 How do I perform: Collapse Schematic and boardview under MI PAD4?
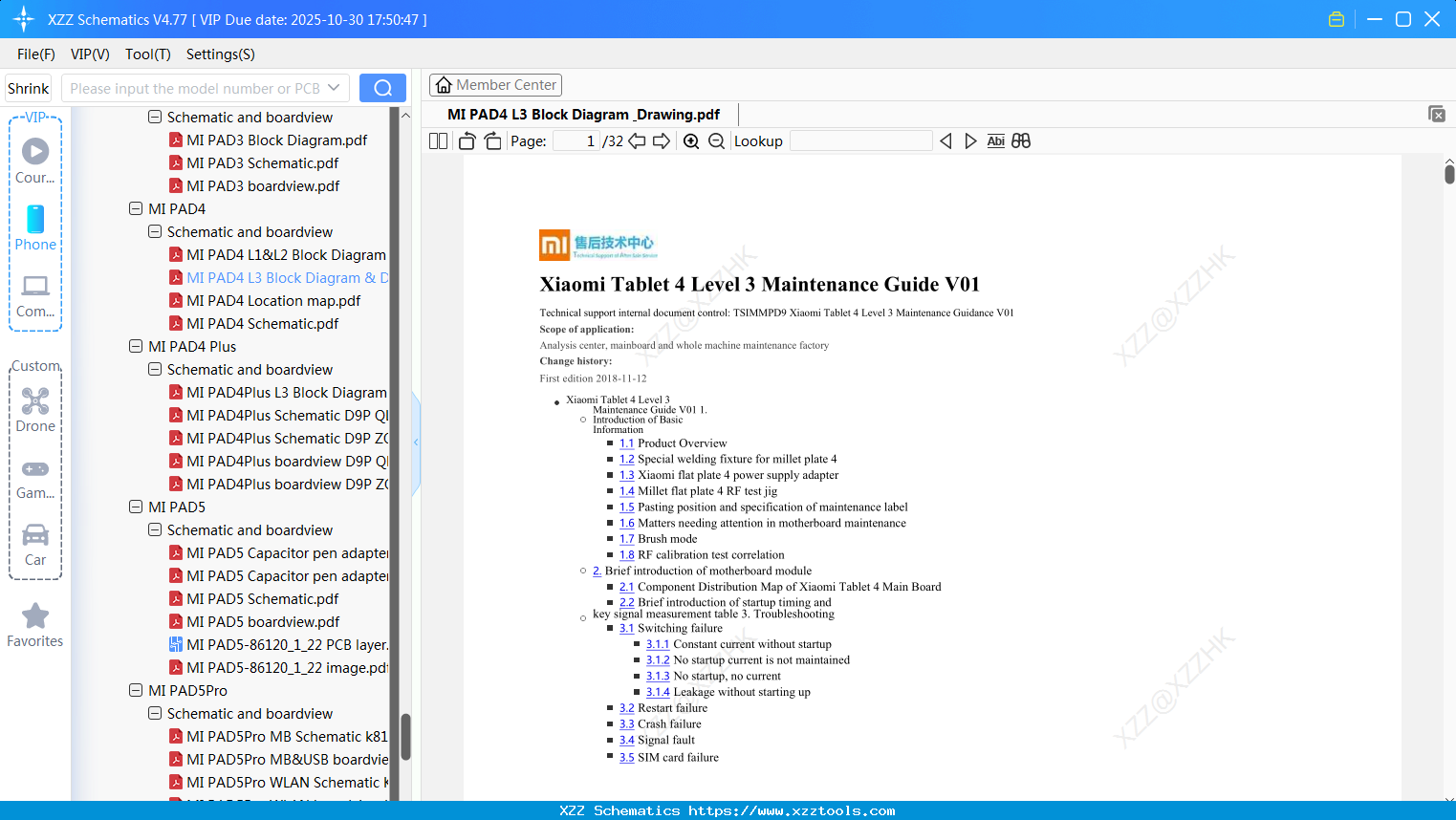155,231
